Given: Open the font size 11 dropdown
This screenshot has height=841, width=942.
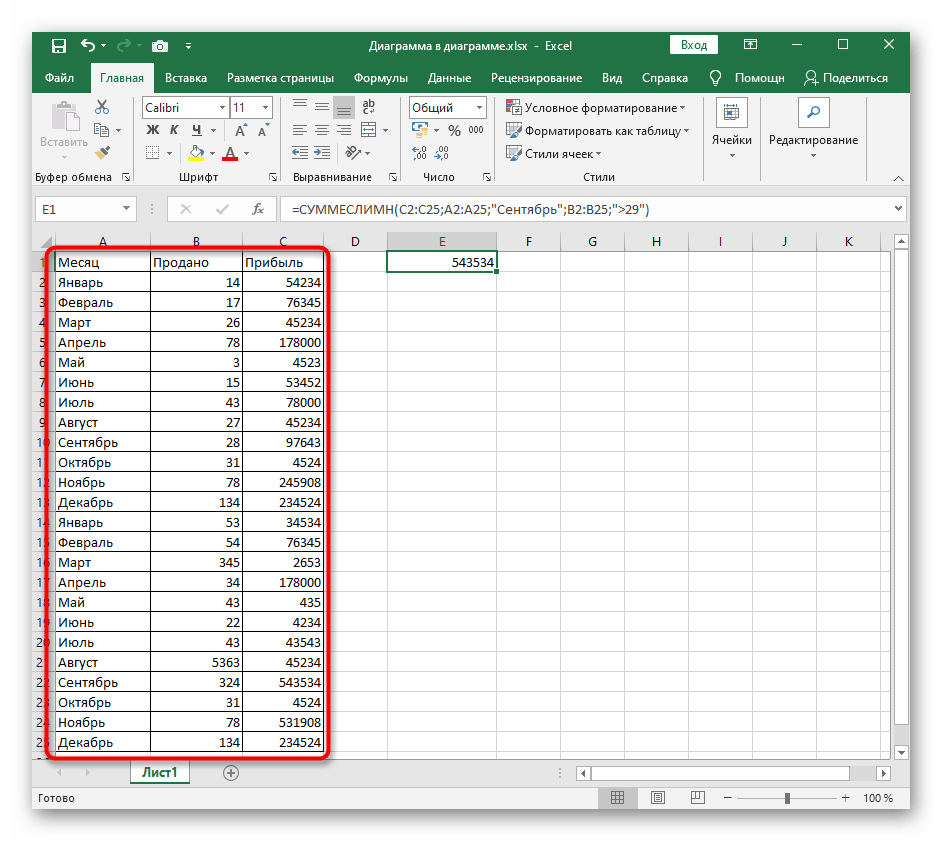Looking at the screenshot, I should click(x=266, y=108).
